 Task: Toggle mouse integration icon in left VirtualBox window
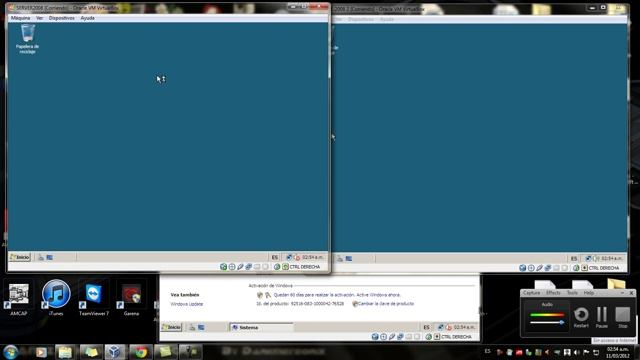(x=277, y=267)
